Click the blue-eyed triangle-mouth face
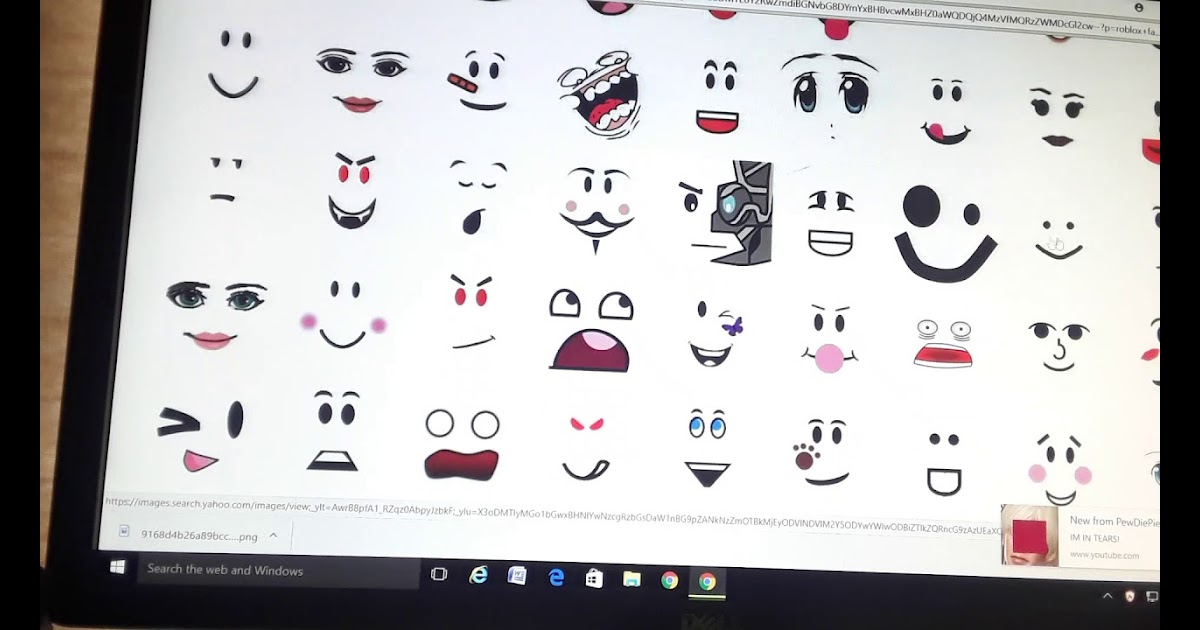This screenshot has height=630, width=1200. [707, 447]
